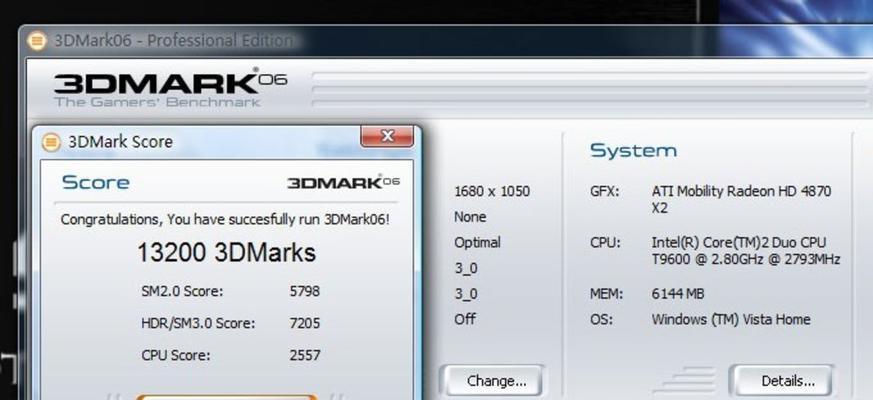Click the 3DMark Score dialog title icon
This screenshot has height=400, width=873.
[51, 142]
